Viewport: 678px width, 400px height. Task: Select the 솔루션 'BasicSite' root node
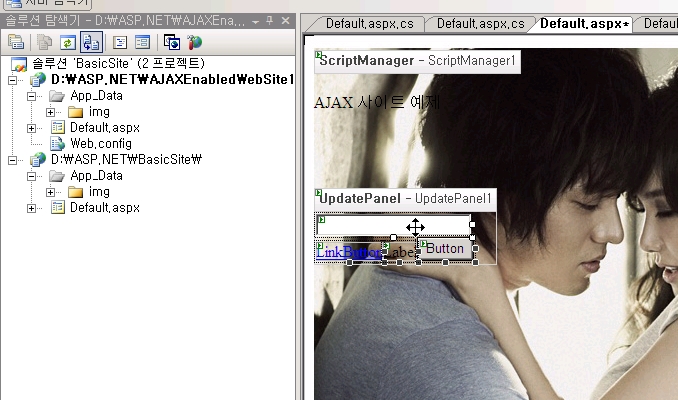click(x=118, y=64)
